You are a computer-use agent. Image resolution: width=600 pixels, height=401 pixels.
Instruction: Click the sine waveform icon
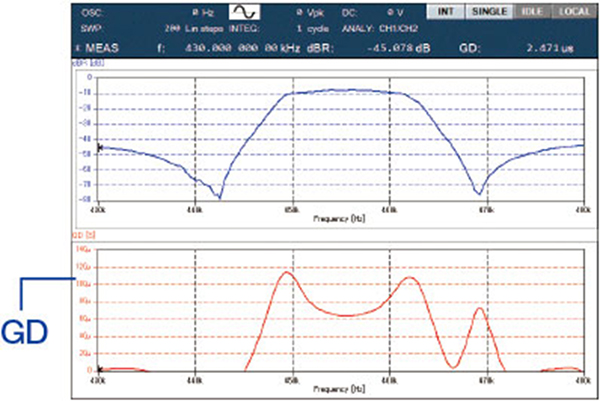[x=245, y=12]
